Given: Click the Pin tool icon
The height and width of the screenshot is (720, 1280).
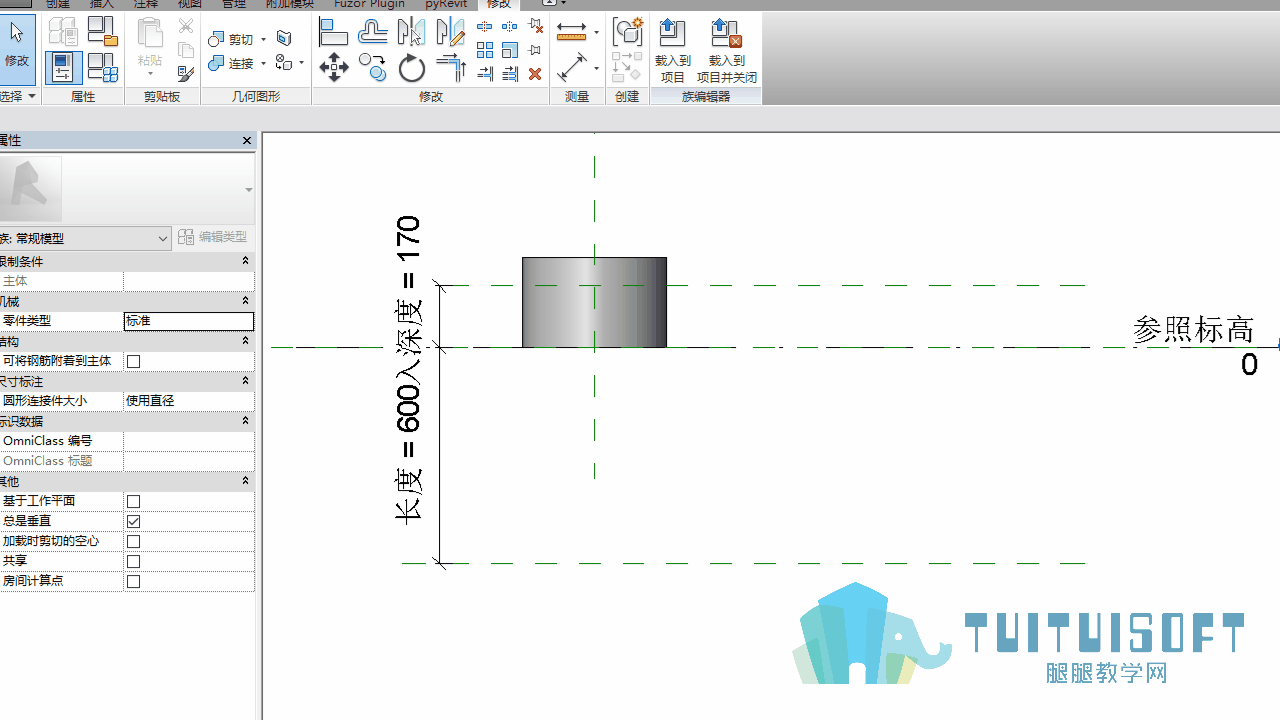Looking at the screenshot, I should click(x=535, y=50).
